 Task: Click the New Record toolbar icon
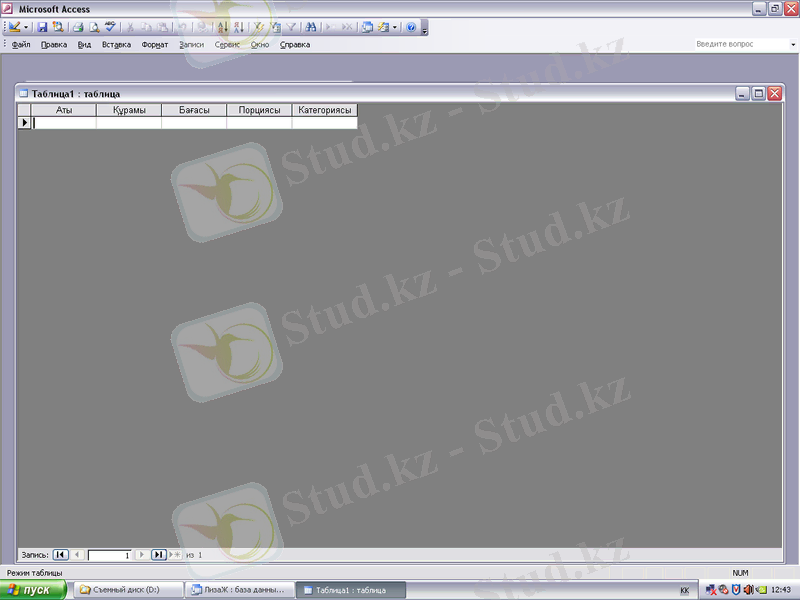(331, 27)
